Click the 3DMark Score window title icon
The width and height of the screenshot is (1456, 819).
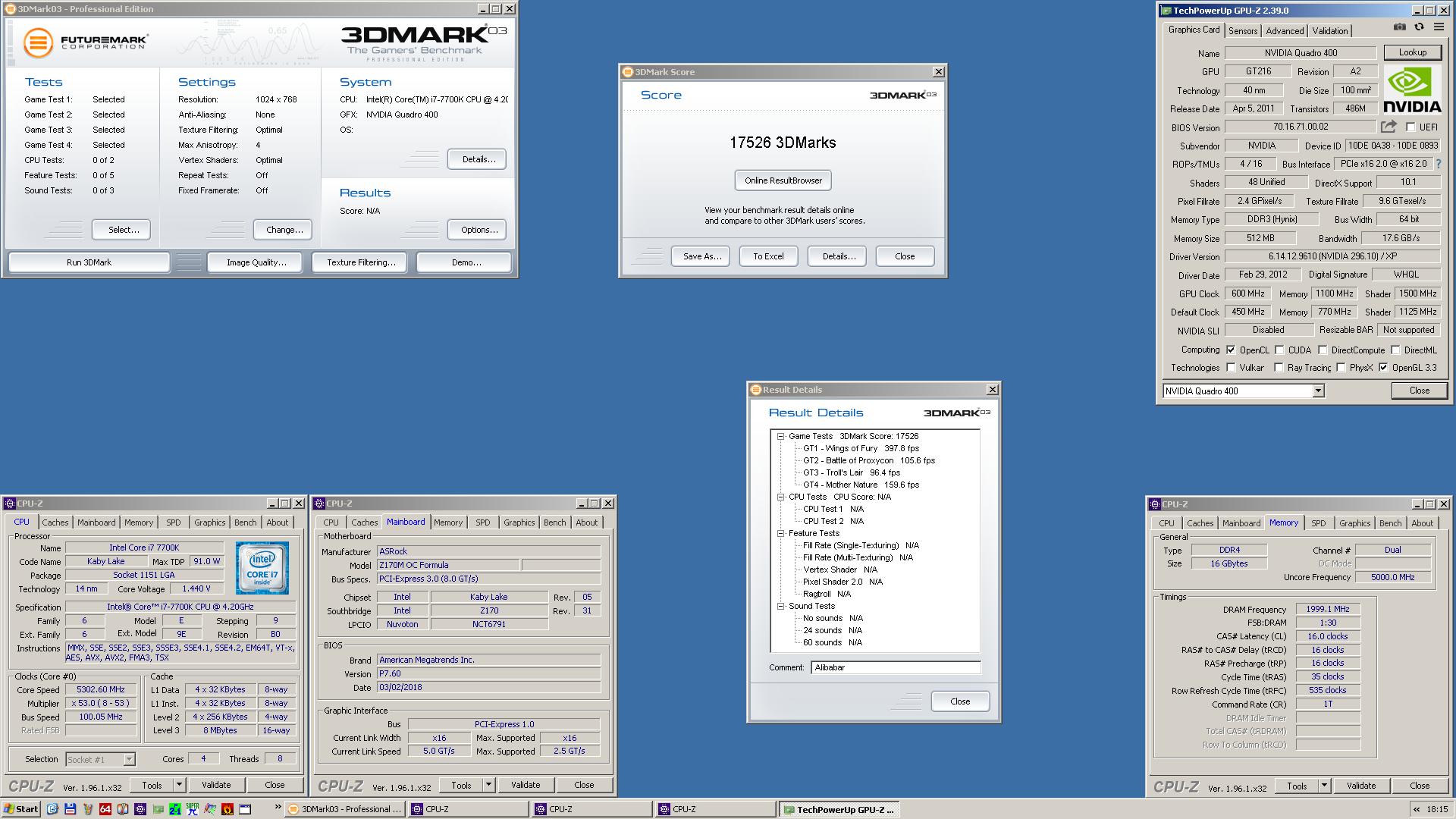[x=628, y=72]
